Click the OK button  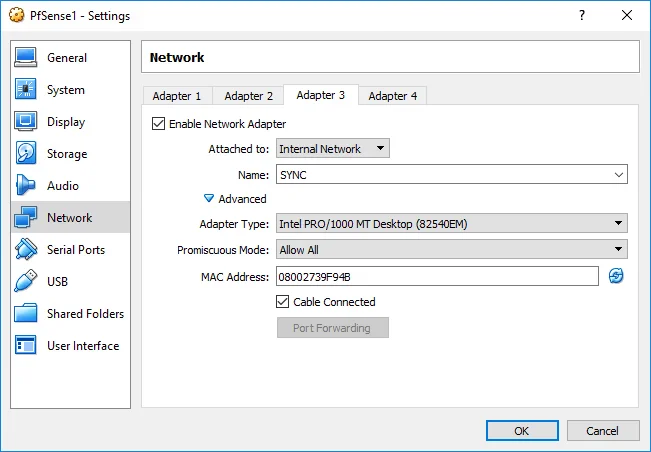pos(522,431)
